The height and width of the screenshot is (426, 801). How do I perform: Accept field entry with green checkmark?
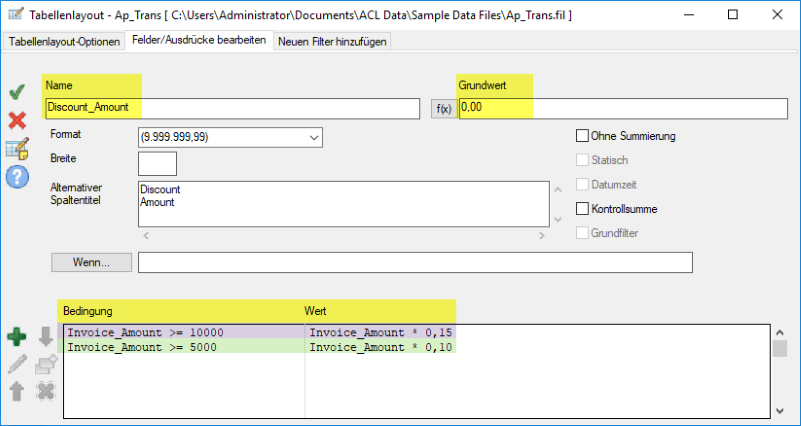coord(17,93)
